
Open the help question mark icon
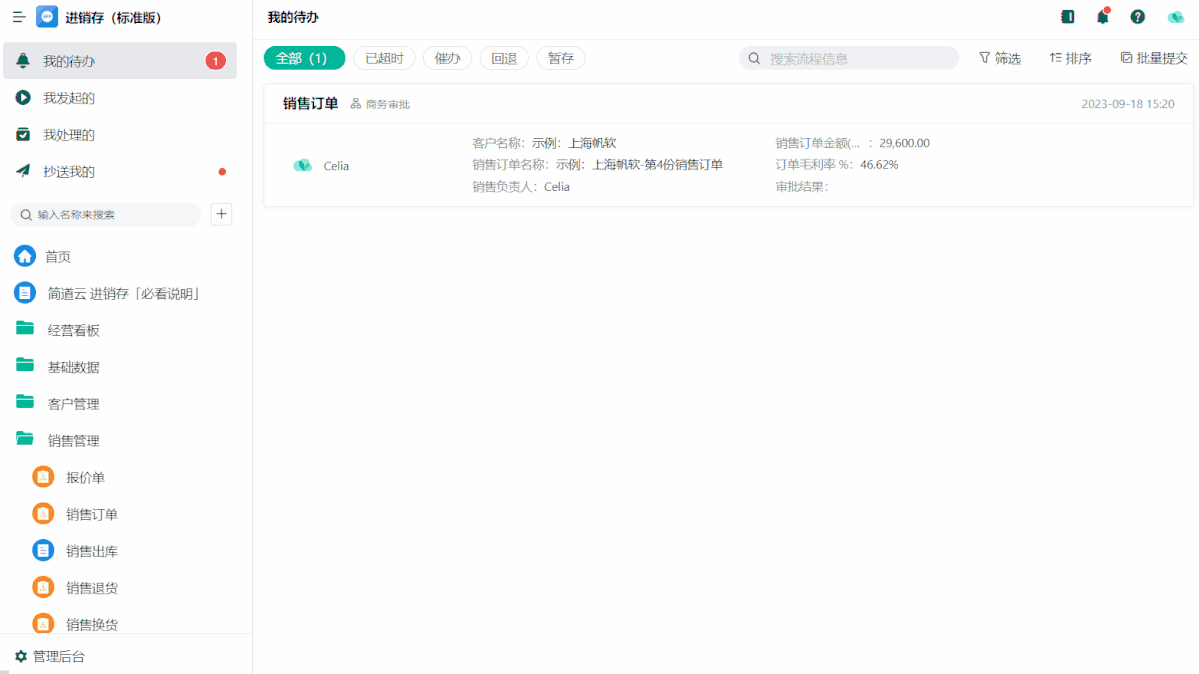coord(1138,17)
